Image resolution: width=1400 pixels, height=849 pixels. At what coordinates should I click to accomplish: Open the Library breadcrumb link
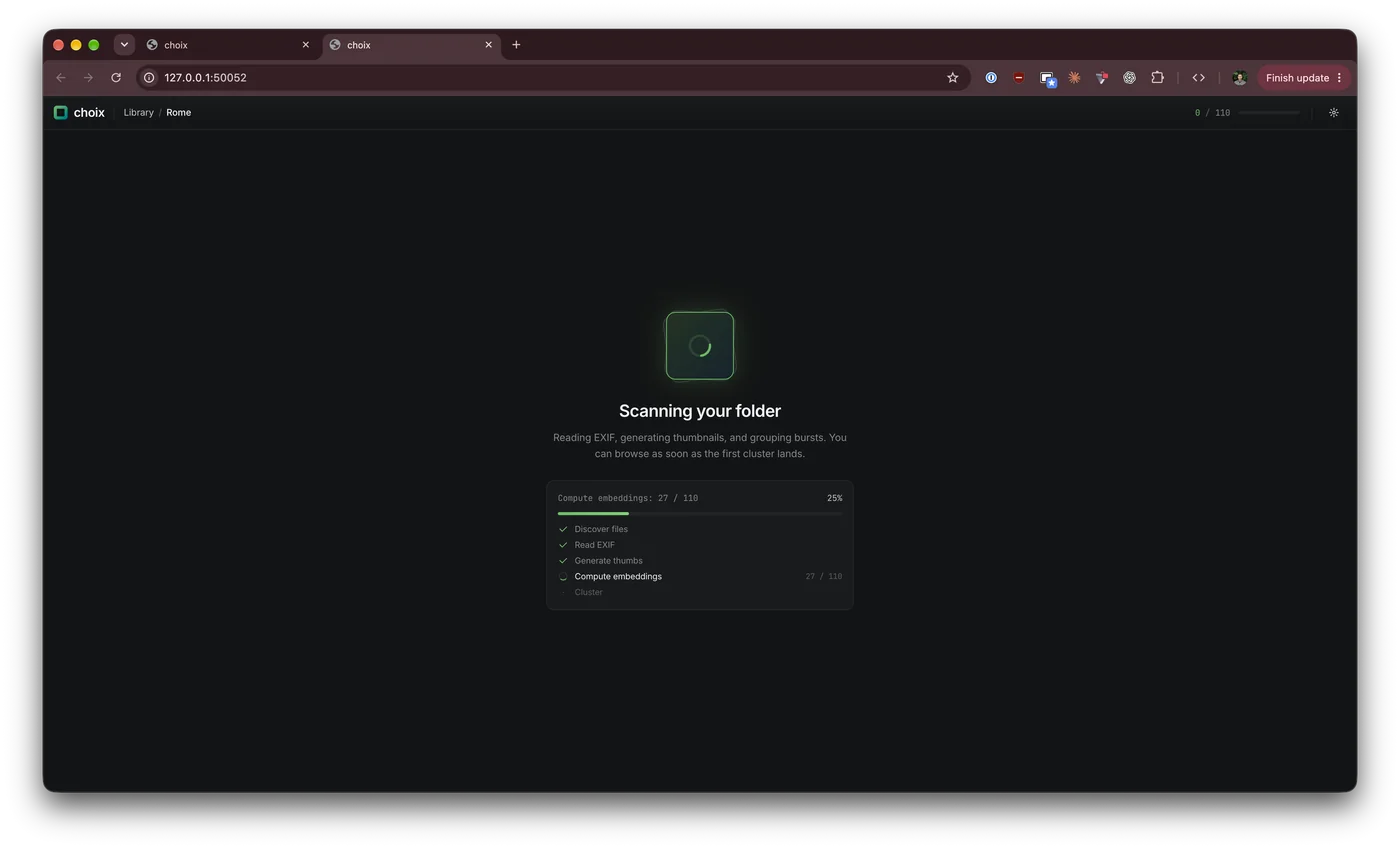tap(138, 113)
